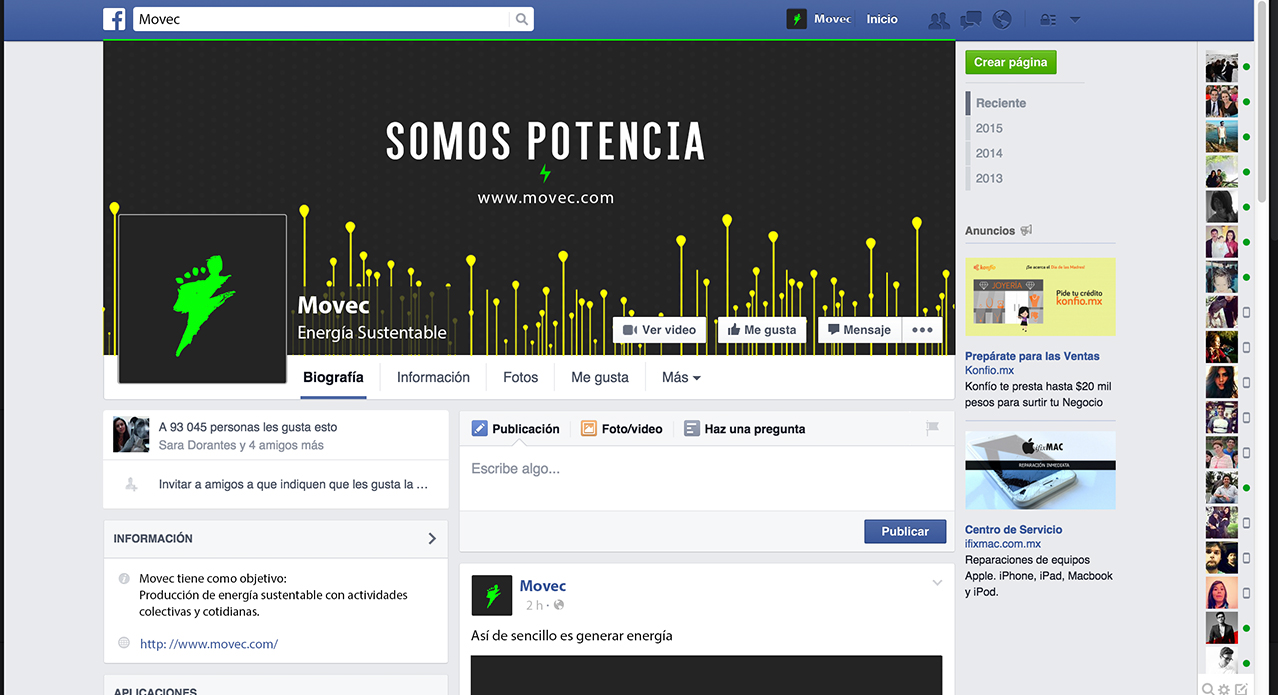Open the globe notifications icon

click(1001, 20)
